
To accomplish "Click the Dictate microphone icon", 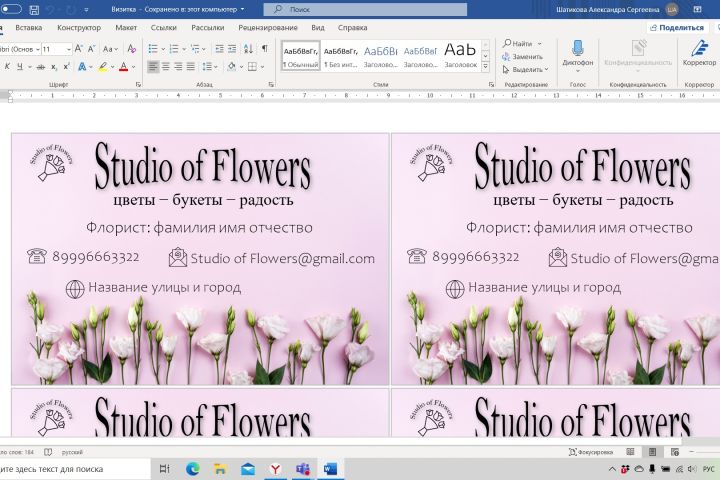I will click(577, 48).
